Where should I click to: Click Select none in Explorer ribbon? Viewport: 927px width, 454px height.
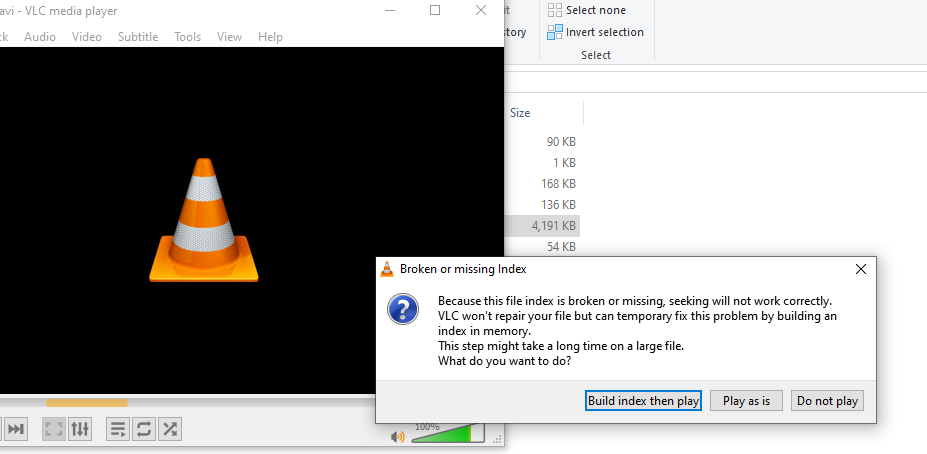(x=587, y=10)
